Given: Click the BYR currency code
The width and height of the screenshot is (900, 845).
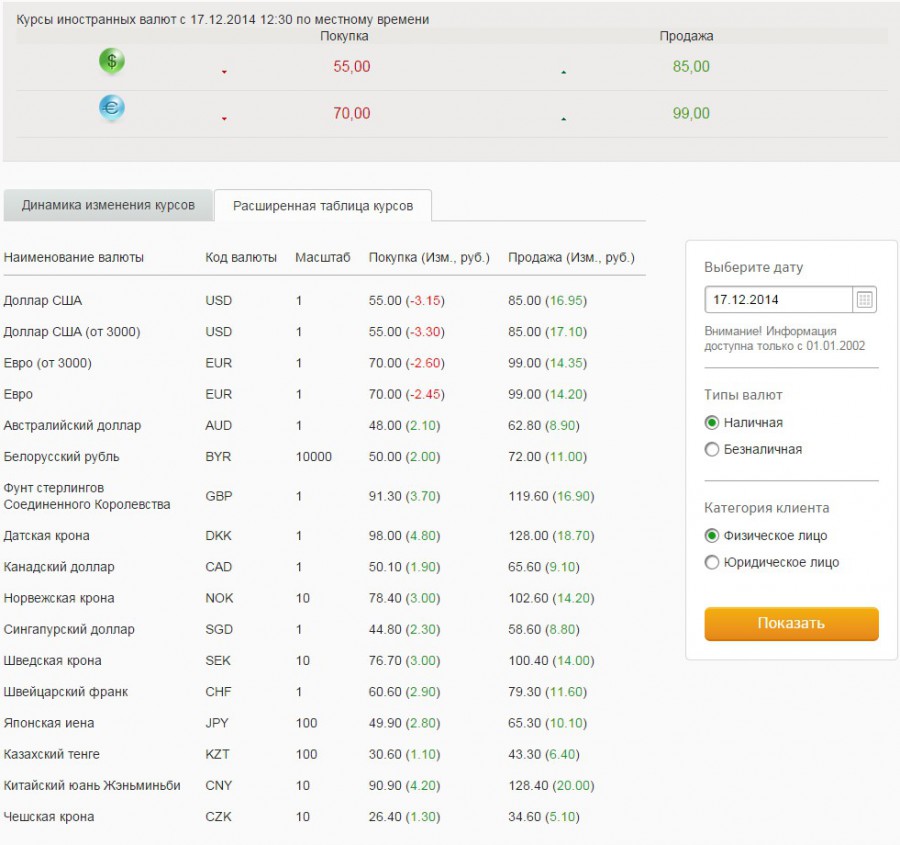Looking at the screenshot, I should tap(218, 457).
